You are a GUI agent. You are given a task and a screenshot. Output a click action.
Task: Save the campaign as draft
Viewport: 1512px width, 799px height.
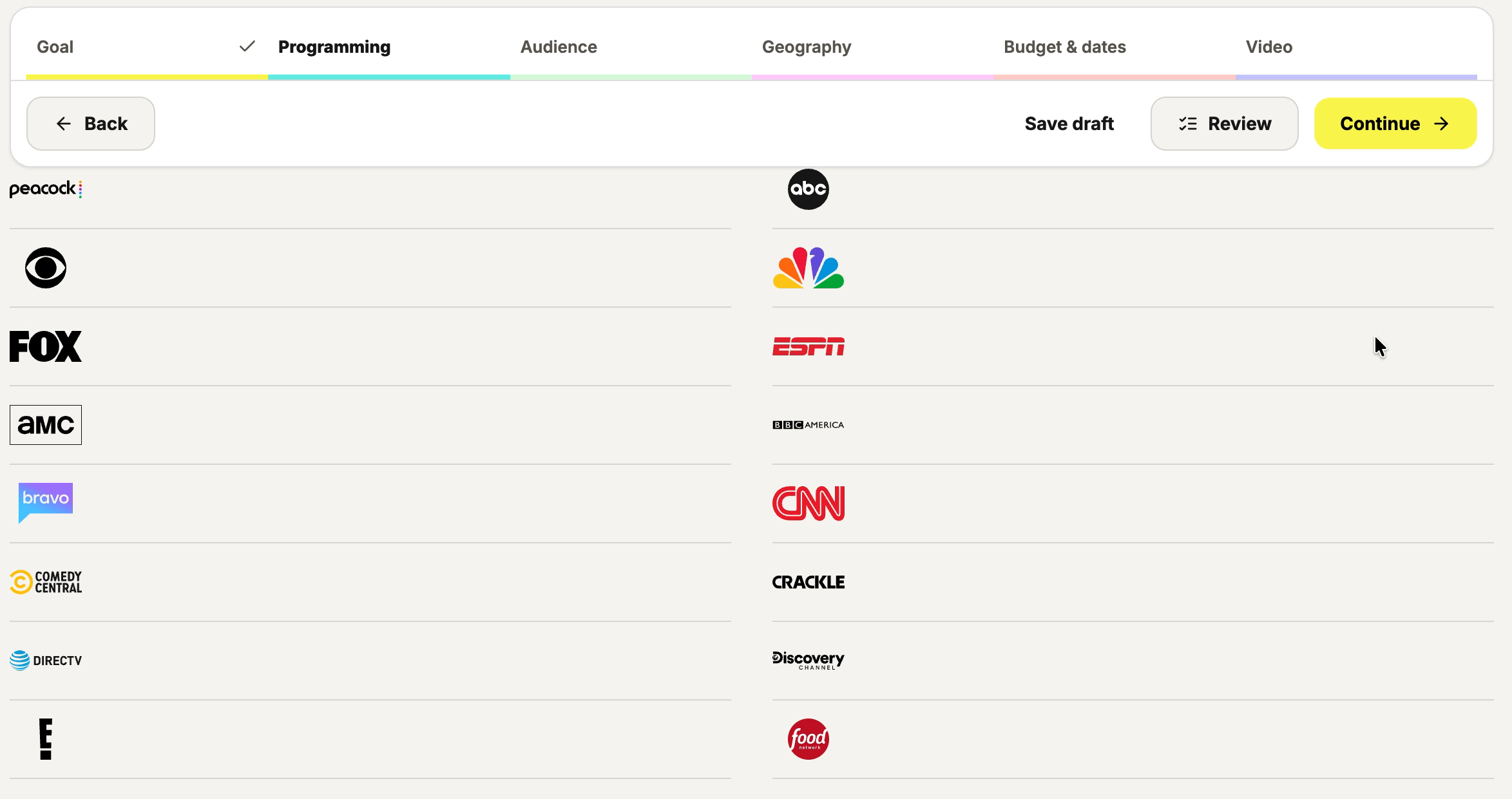pyautogui.click(x=1069, y=124)
